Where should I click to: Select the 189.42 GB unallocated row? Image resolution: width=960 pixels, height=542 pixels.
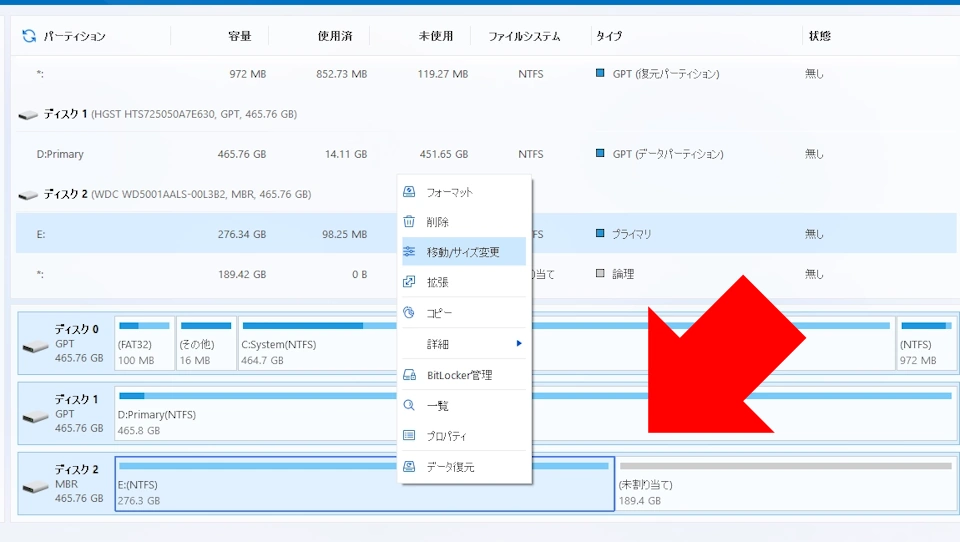pyautogui.click(x=486, y=274)
